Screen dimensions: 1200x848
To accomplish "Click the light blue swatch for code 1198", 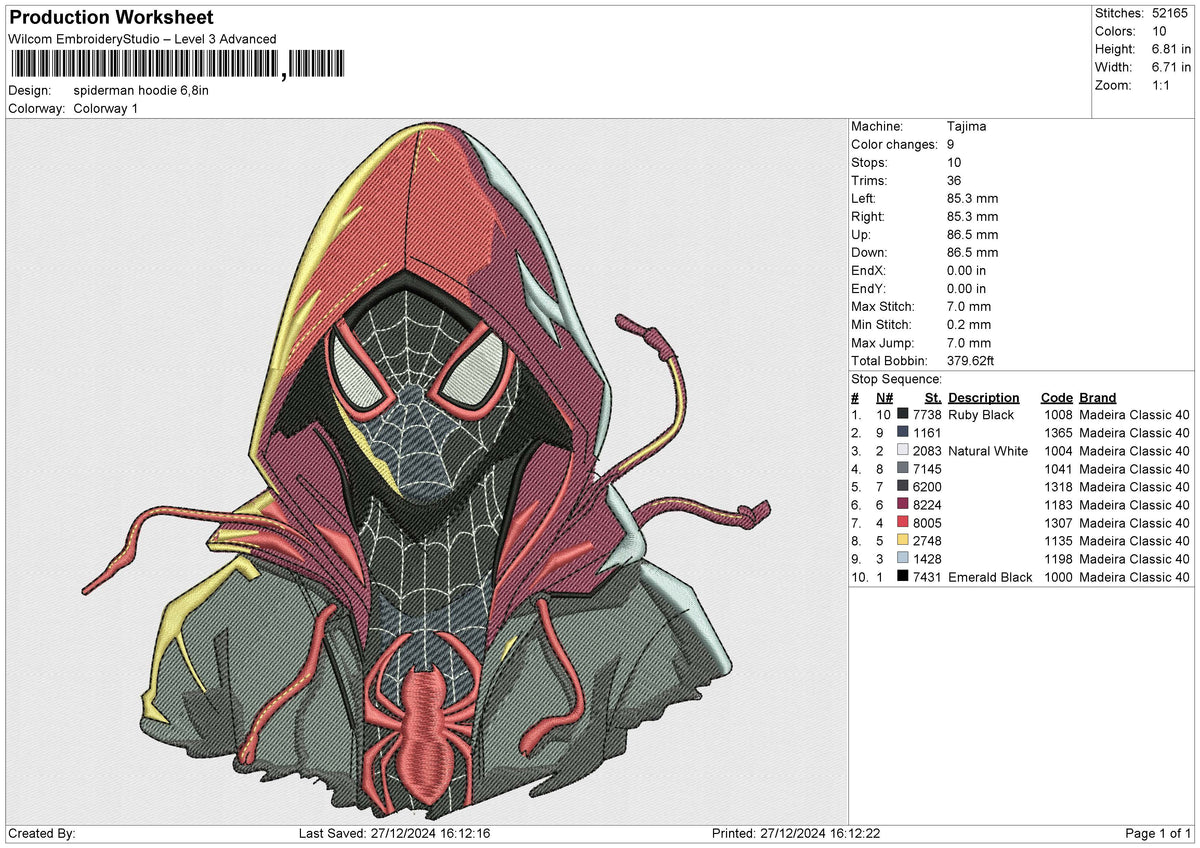I will pos(903,559).
